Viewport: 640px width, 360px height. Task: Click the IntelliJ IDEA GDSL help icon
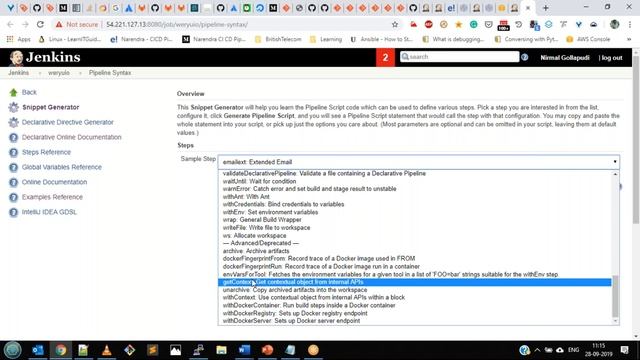[x=13, y=212]
